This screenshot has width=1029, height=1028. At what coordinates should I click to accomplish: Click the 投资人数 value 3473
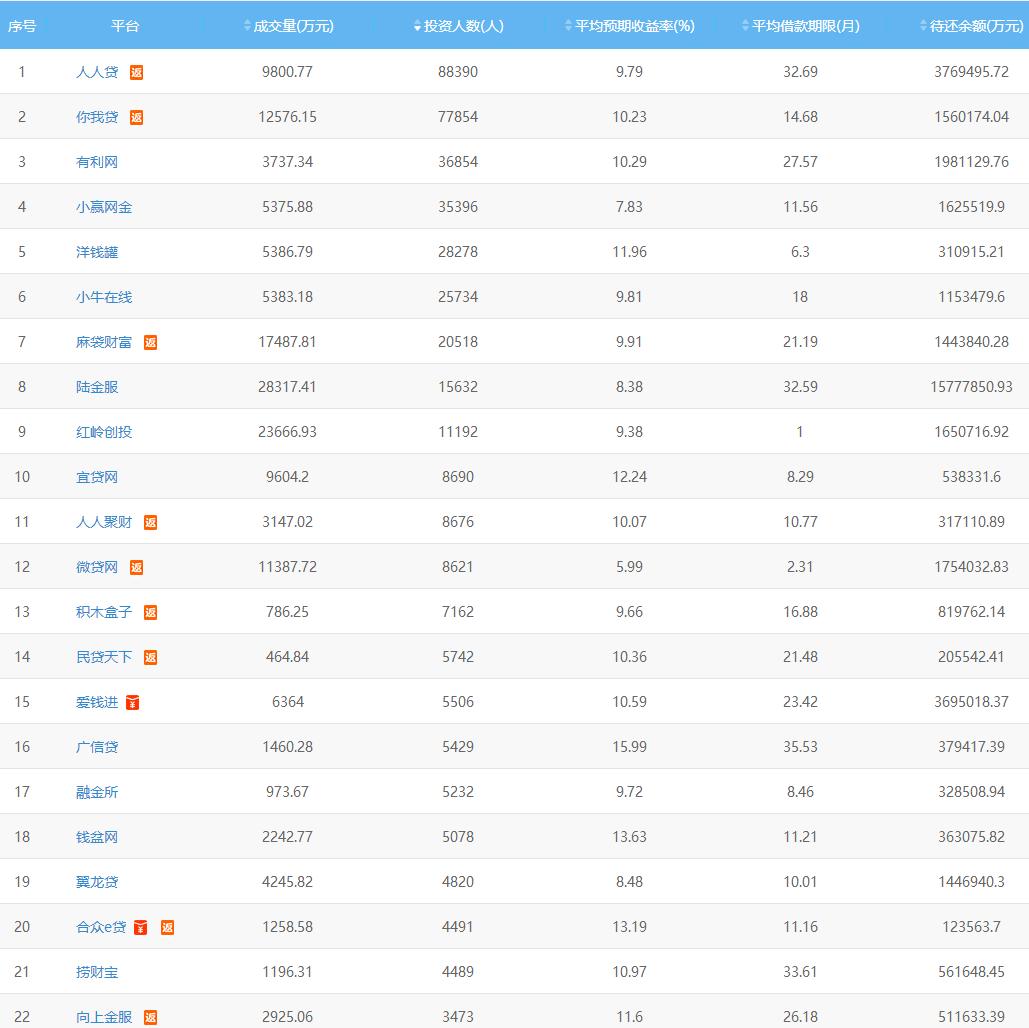tap(458, 1016)
